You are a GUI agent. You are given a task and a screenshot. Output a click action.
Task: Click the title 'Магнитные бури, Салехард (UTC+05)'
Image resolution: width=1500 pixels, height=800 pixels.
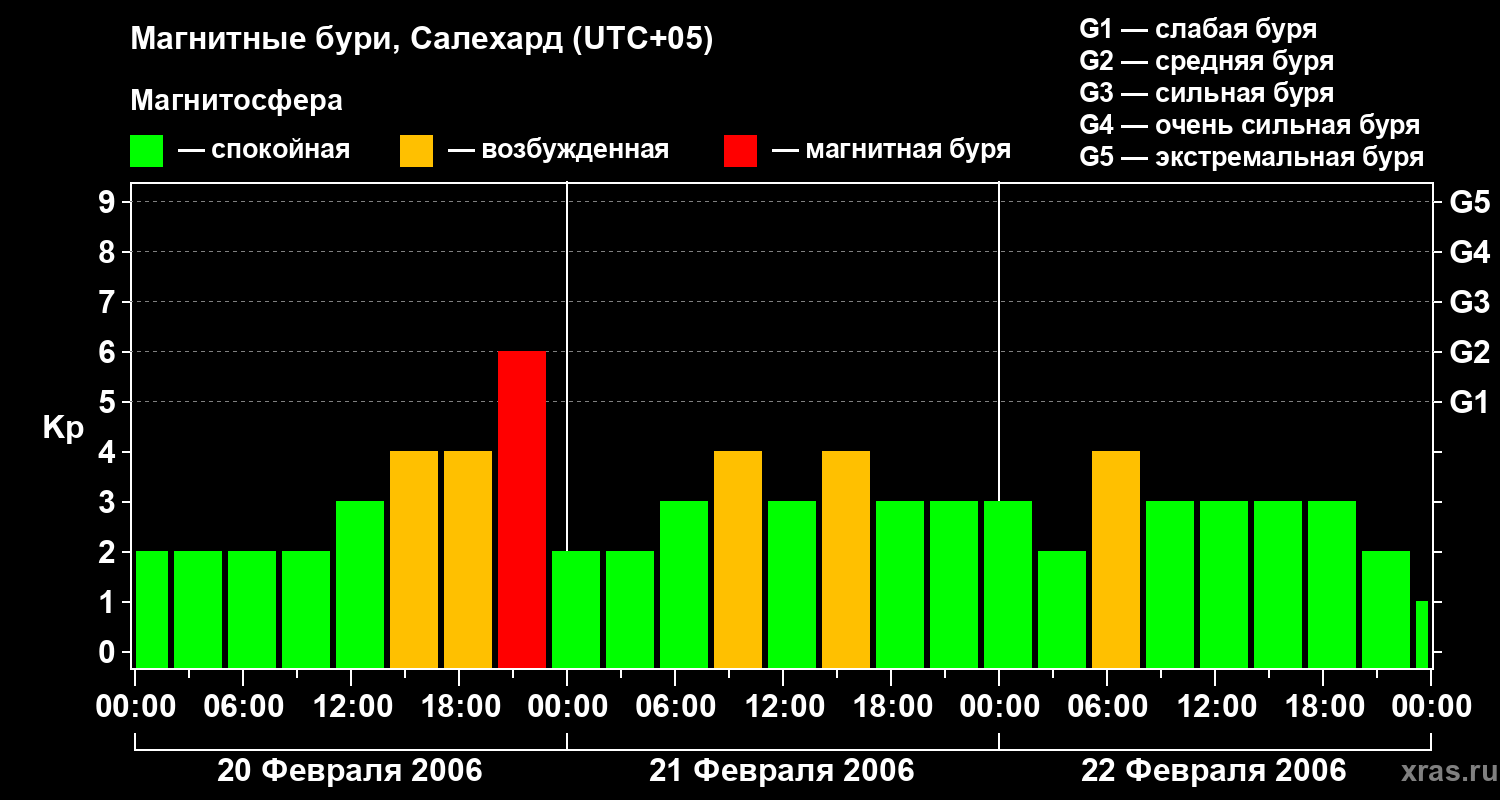[x=421, y=40]
